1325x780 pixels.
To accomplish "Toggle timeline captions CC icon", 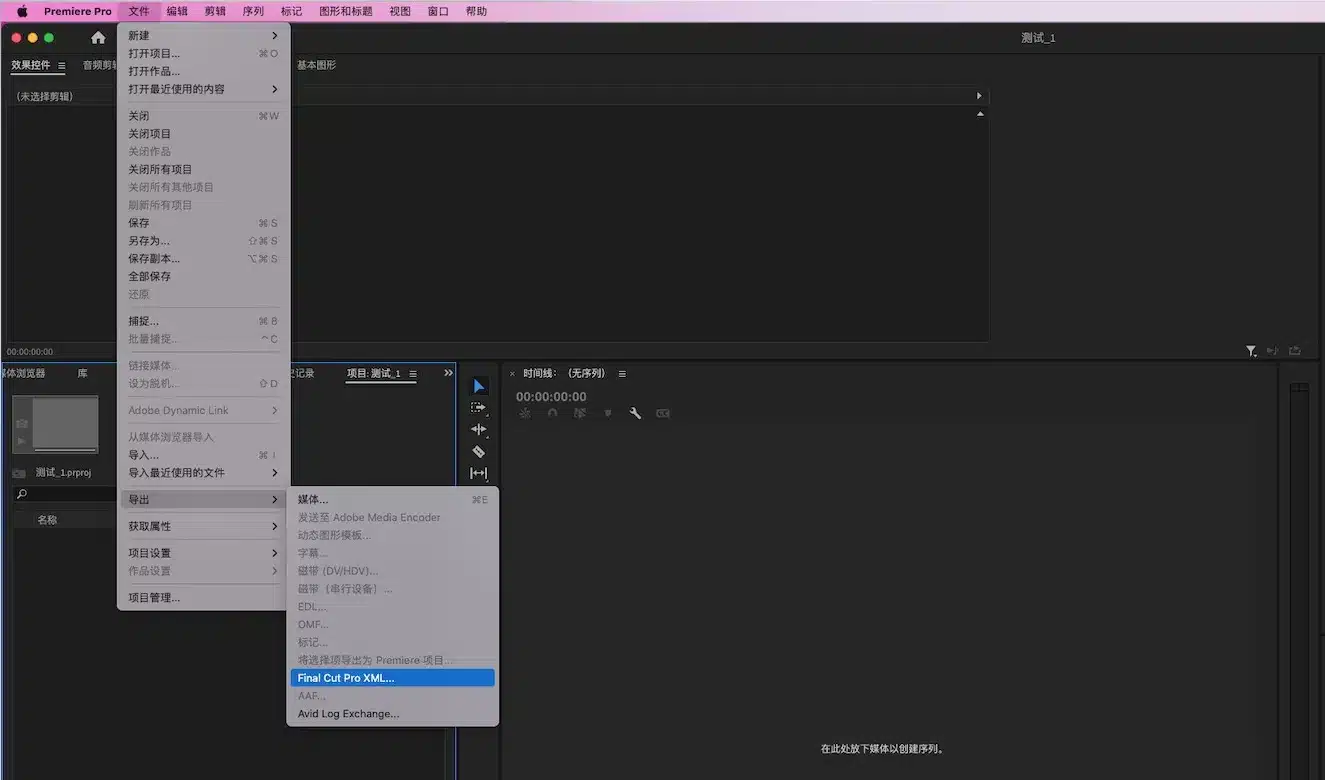I will click(662, 413).
